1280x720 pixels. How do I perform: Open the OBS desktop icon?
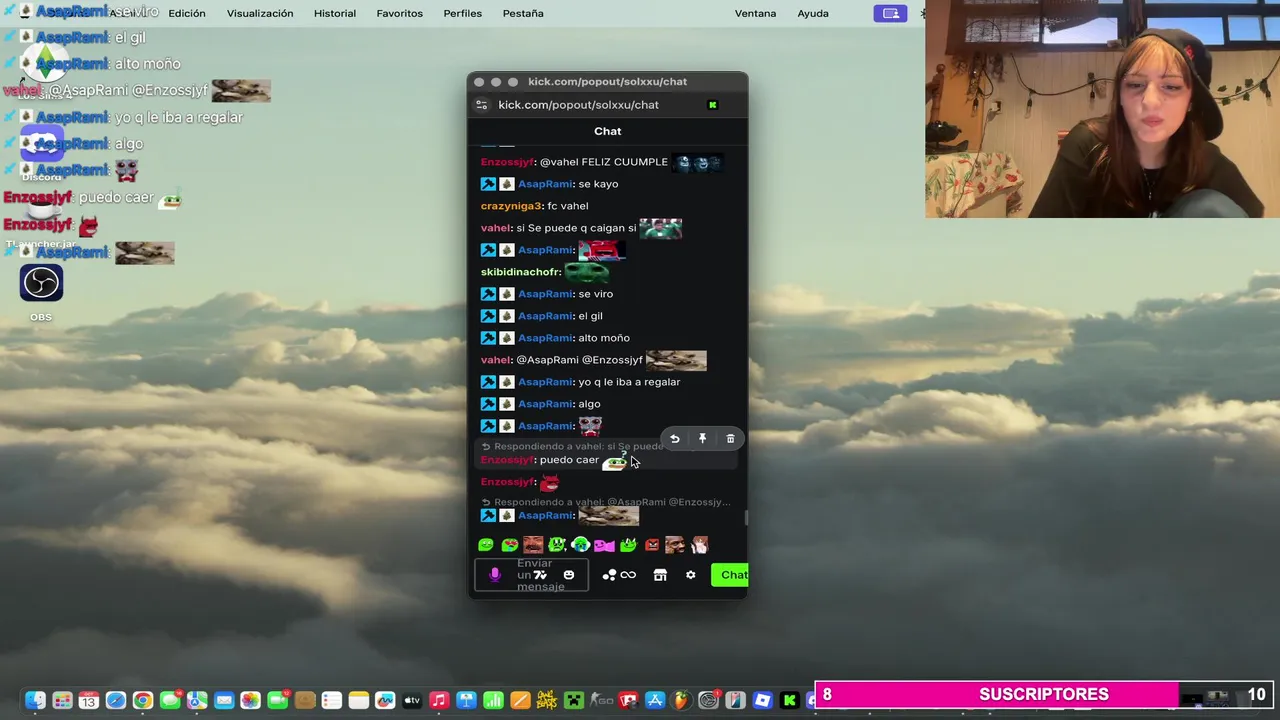click(x=41, y=284)
